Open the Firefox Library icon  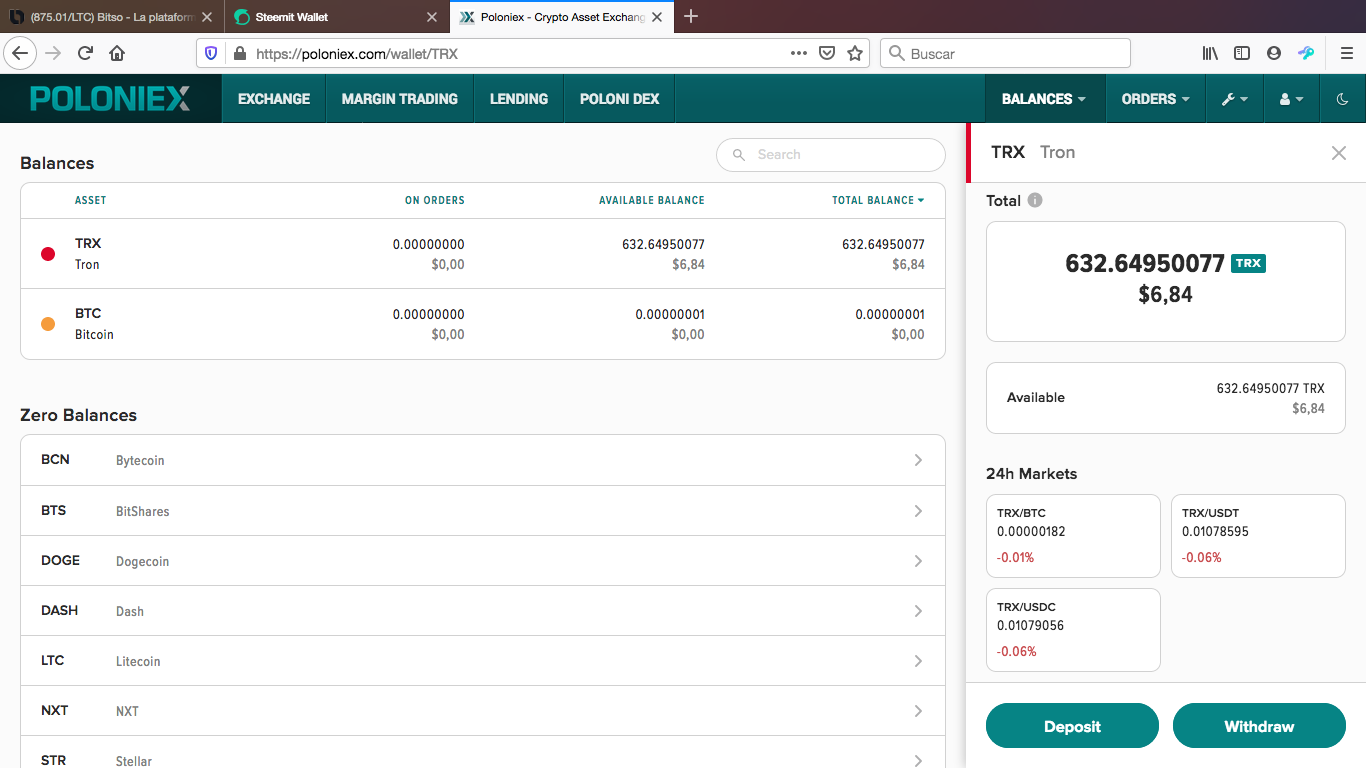pos(1210,53)
